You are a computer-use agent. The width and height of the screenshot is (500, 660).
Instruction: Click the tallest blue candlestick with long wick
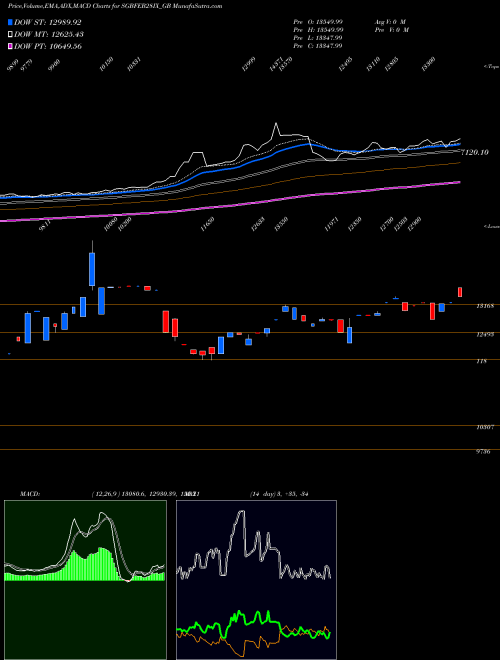92,269
